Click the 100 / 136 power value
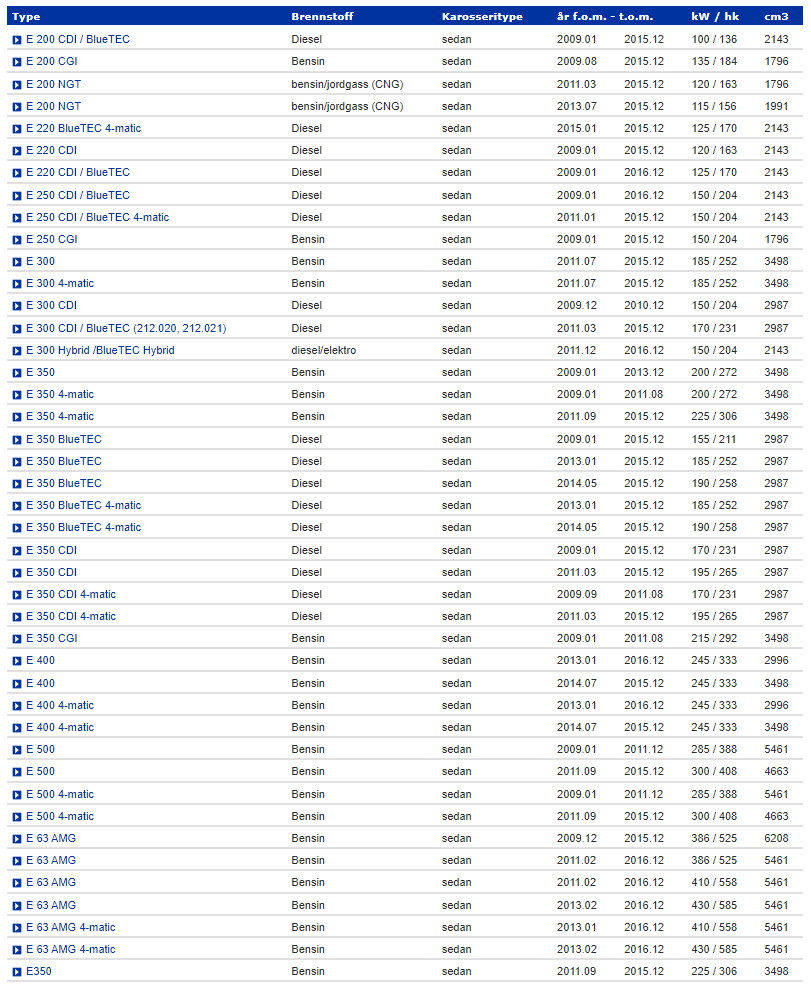The width and height of the screenshot is (811, 990). [714, 39]
